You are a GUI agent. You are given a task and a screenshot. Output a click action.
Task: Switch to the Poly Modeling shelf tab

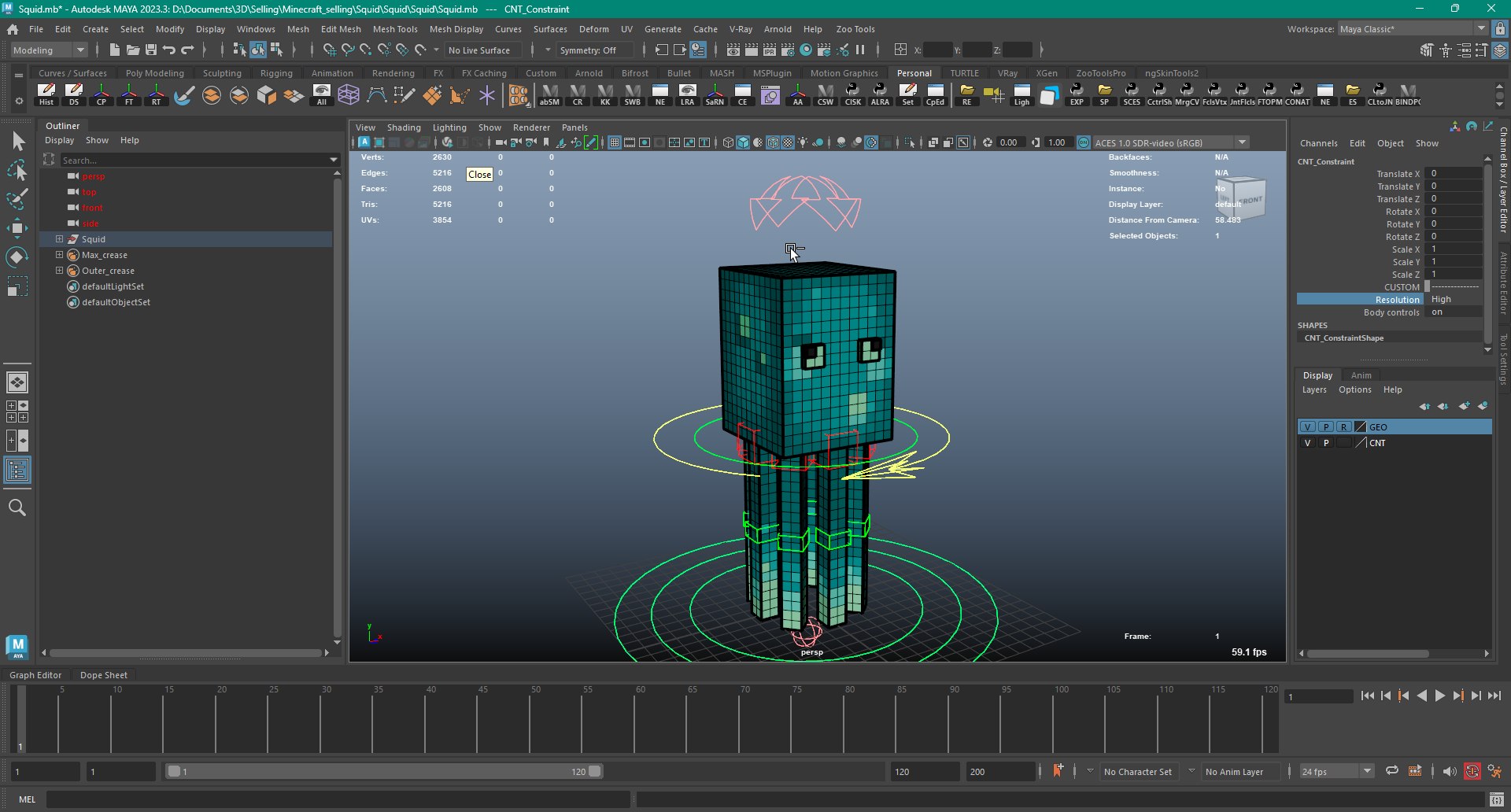(154, 73)
